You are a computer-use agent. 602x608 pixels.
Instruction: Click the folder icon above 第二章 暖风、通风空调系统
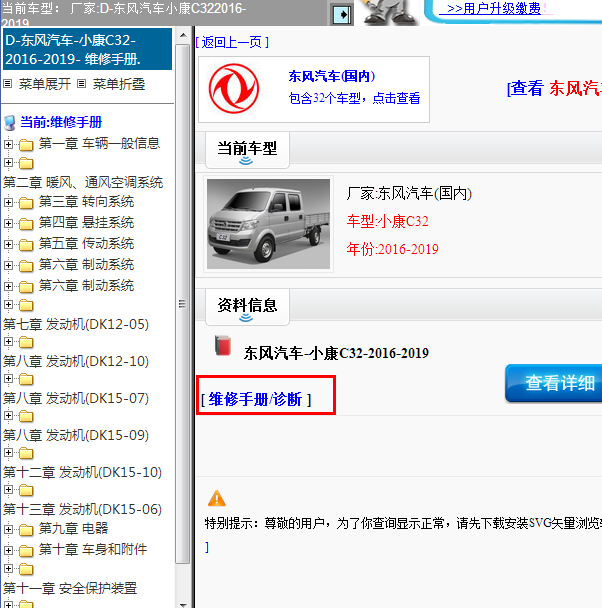[x=26, y=163]
